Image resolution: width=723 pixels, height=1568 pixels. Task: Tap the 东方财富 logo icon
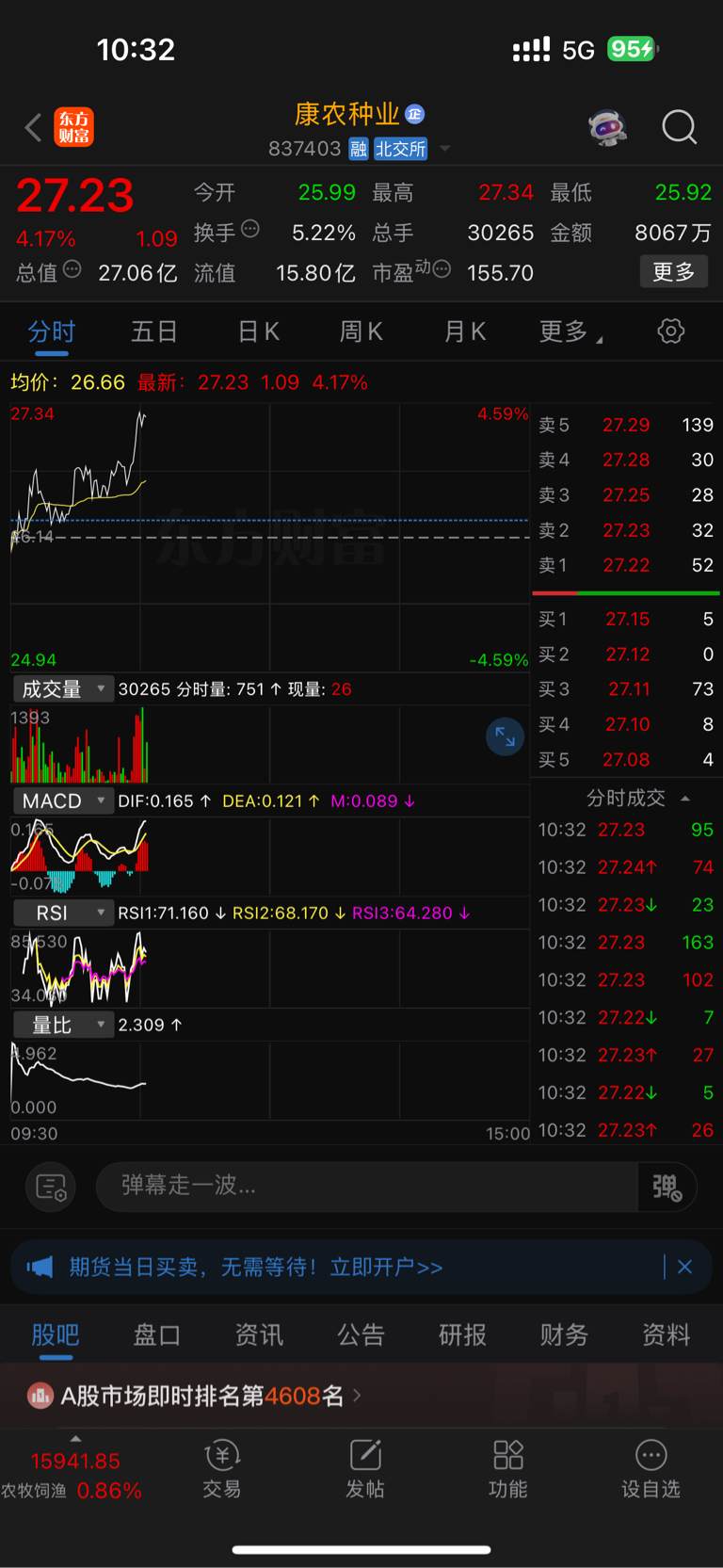(x=73, y=127)
